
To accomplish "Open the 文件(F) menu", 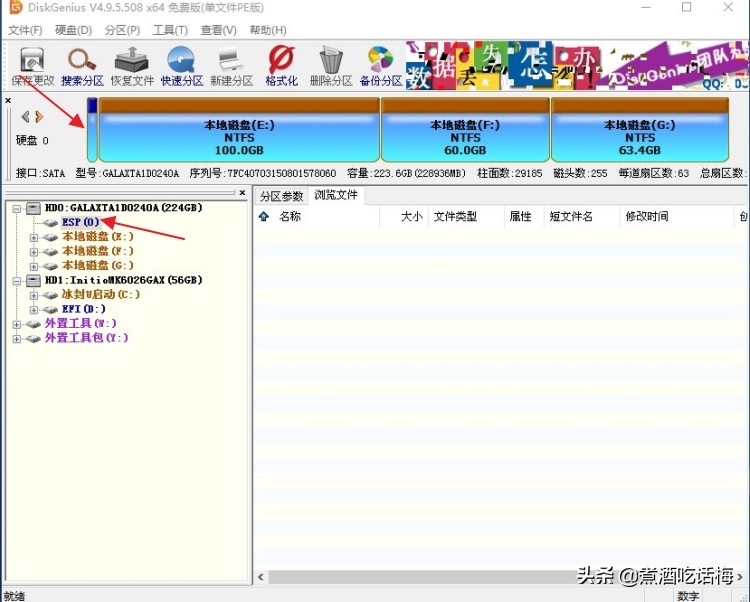I will [x=25, y=30].
